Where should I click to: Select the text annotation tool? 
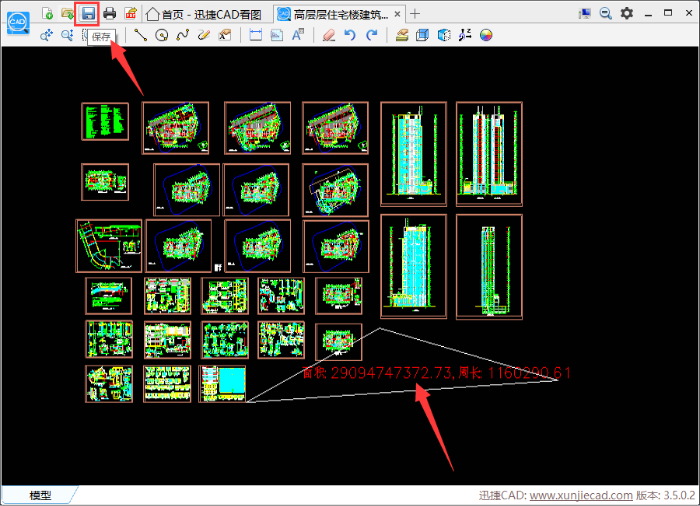pyautogui.click(x=298, y=35)
